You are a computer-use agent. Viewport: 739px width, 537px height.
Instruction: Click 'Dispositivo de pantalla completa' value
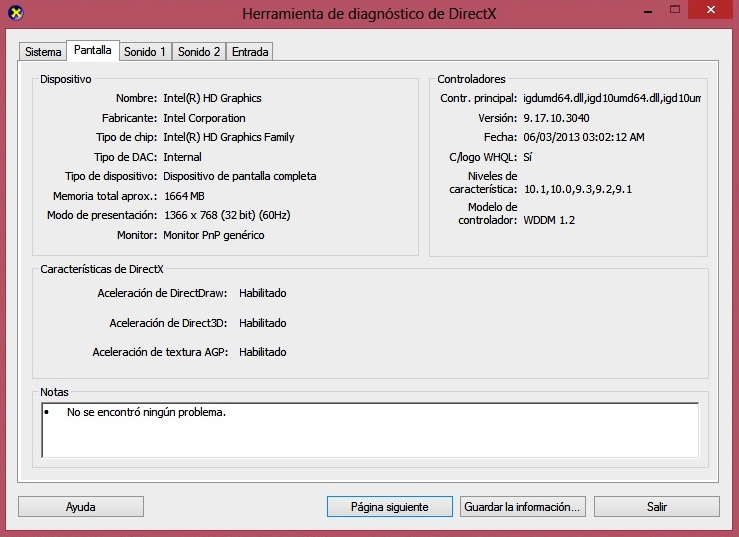pyautogui.click(x=239, y=176)
